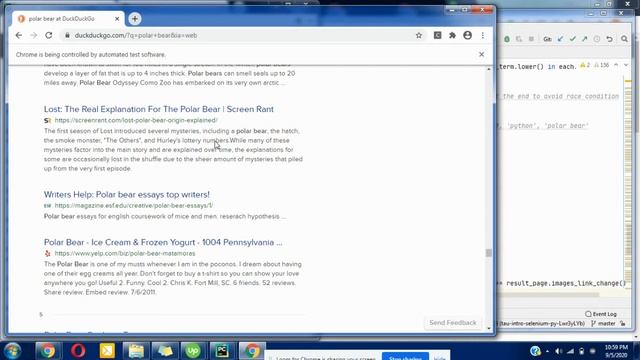Close the polar bear DuckDuckGo tab
Image resolution: width=640 pixels, height=360 pixels.
tap(117, 19)
